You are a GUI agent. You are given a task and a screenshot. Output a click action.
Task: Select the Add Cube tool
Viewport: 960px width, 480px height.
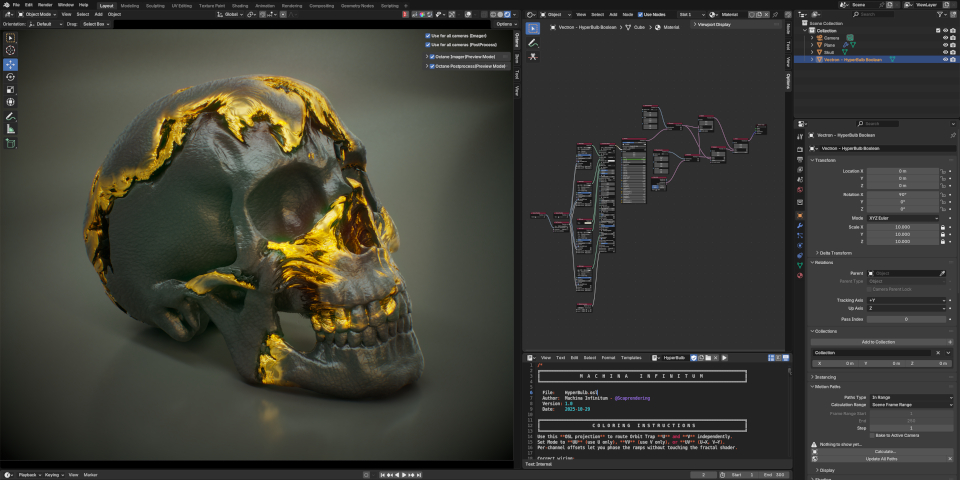[11, 143]
